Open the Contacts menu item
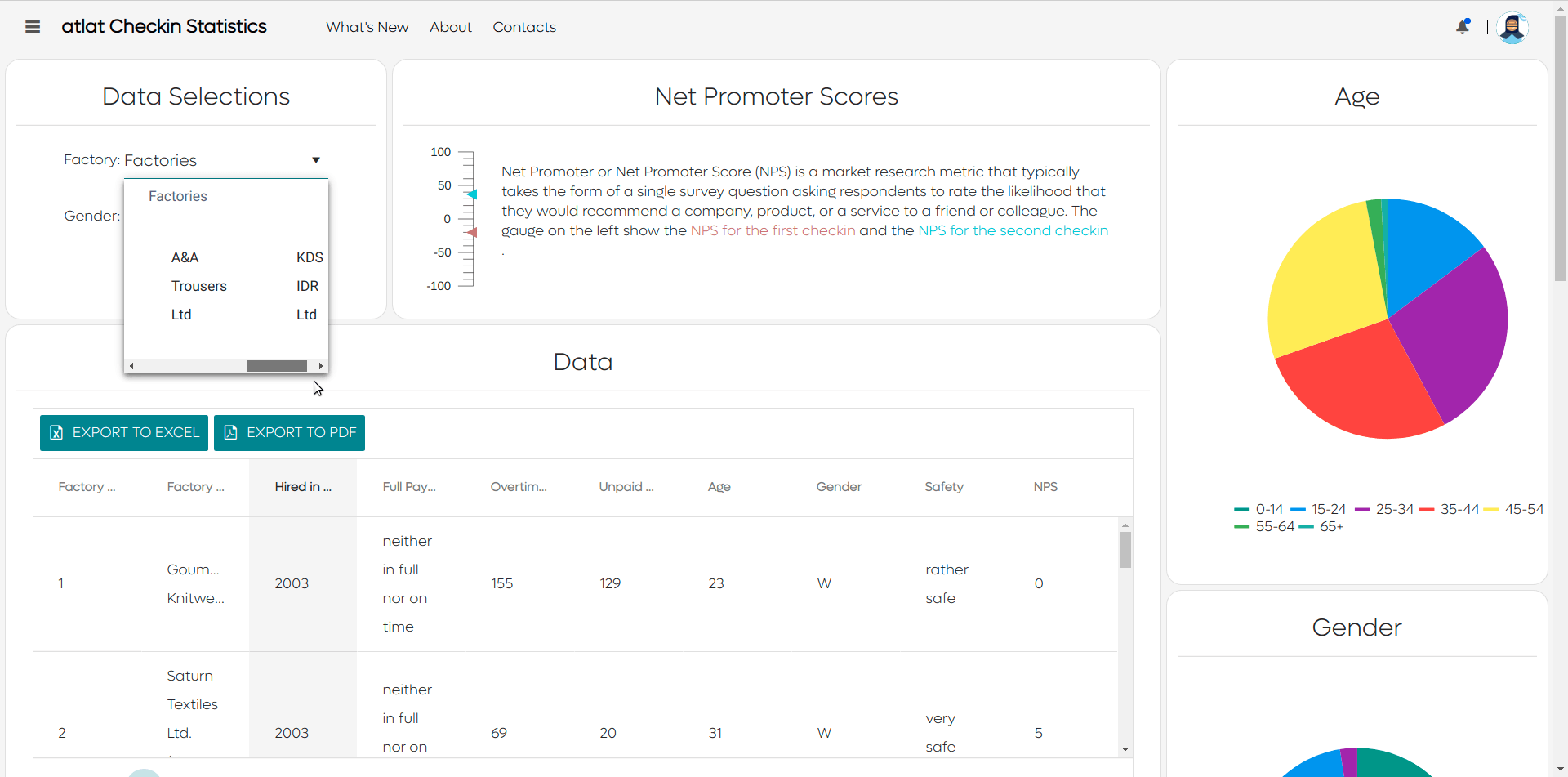 point(523,27)
